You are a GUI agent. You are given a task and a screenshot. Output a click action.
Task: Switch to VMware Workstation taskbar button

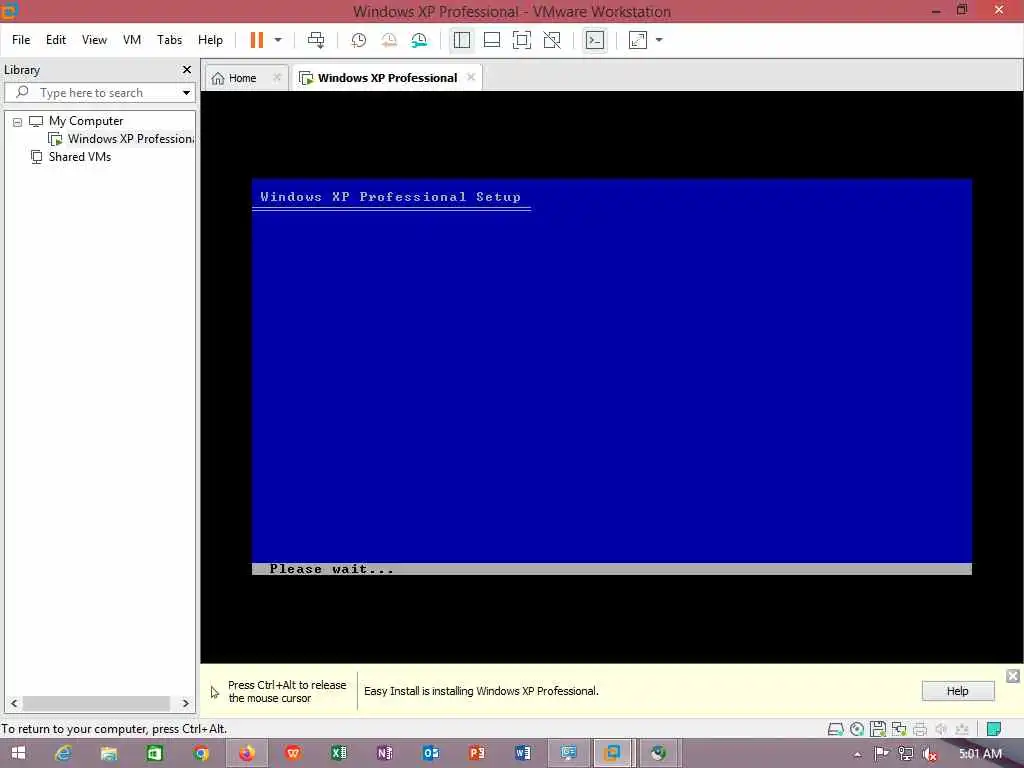click(x=613, y=753)
